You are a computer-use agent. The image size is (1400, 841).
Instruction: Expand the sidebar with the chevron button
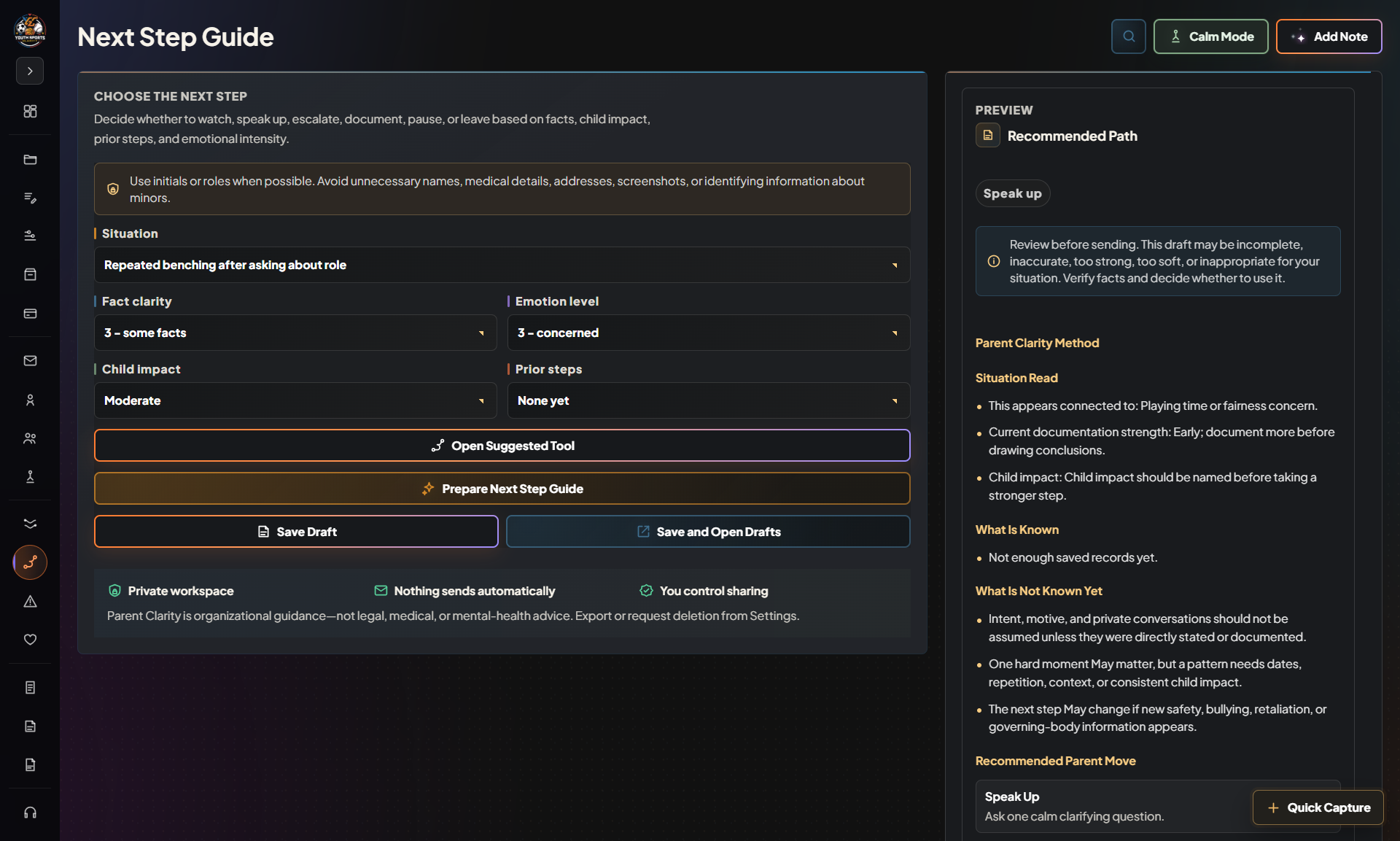point(30,71)
